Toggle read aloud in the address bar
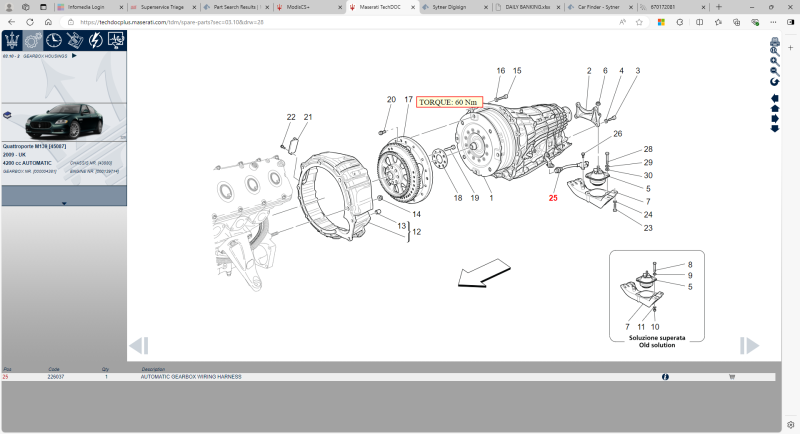The image size is (800, 434). pos(622,22)
